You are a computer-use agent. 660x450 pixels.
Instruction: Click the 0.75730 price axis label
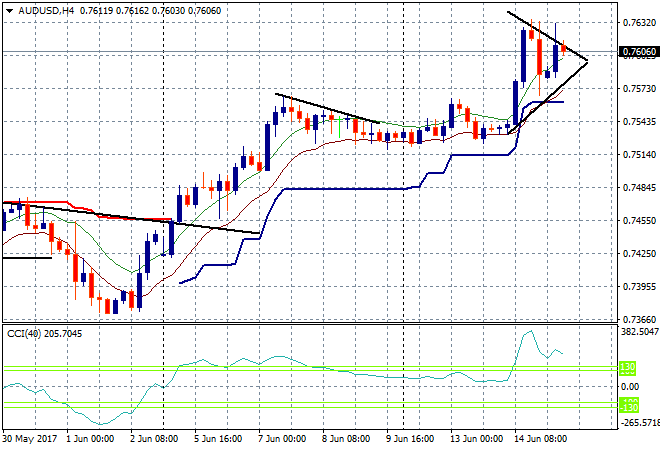coord(639,88)
